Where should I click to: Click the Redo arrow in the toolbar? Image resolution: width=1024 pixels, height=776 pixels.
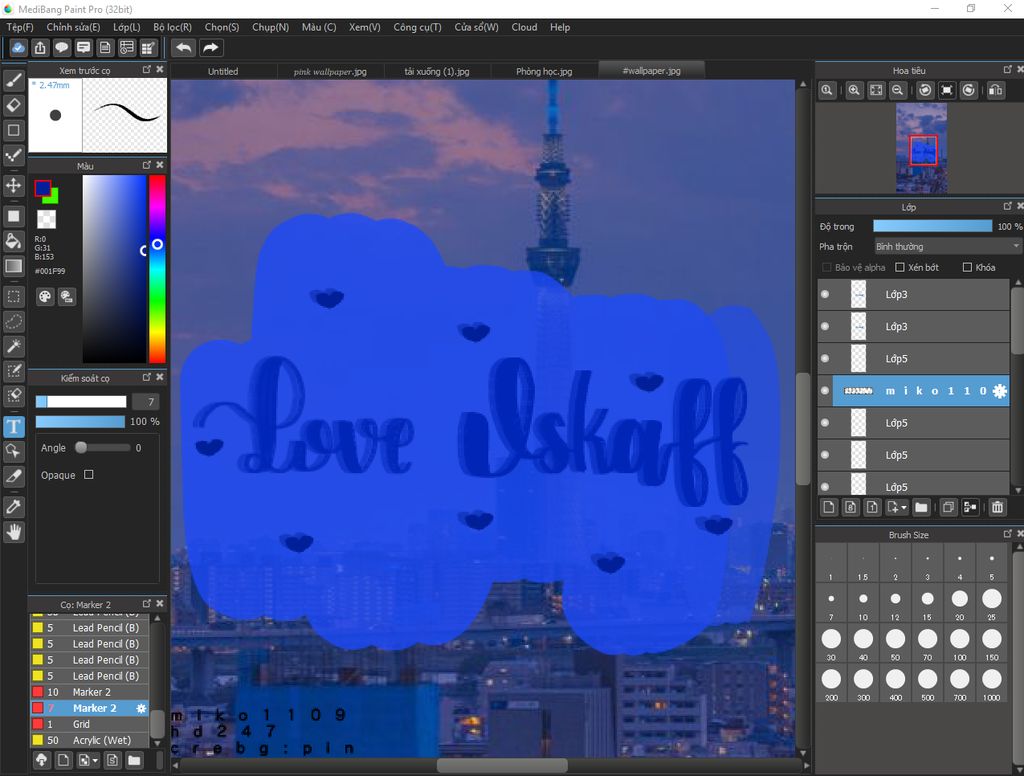click(x=210, y=48)
